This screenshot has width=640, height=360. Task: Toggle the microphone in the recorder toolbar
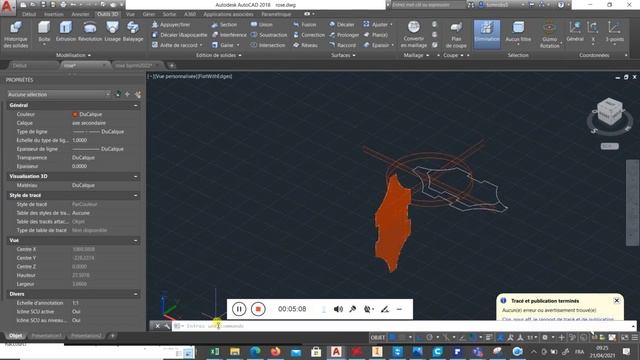point(353,309)
